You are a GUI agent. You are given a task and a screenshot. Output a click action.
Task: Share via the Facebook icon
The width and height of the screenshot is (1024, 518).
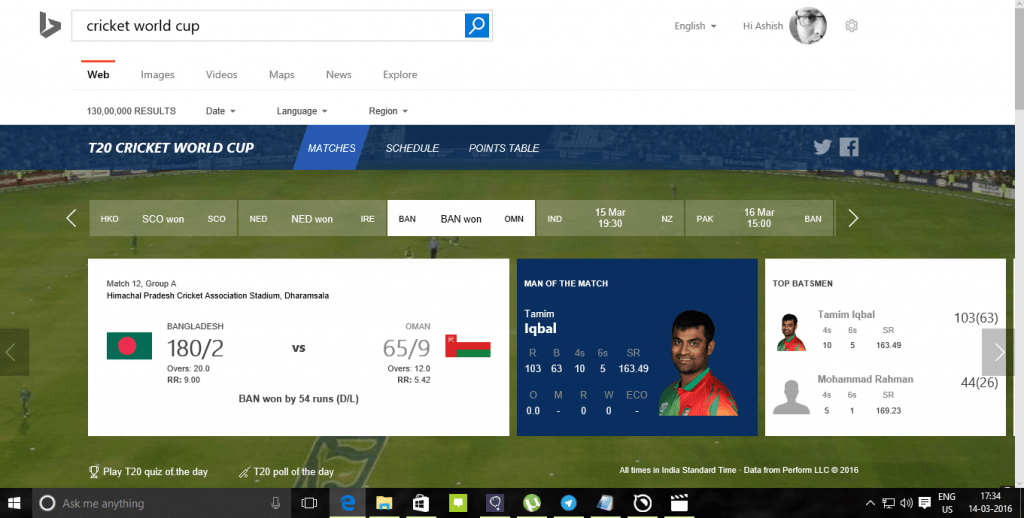pos(849,147)
